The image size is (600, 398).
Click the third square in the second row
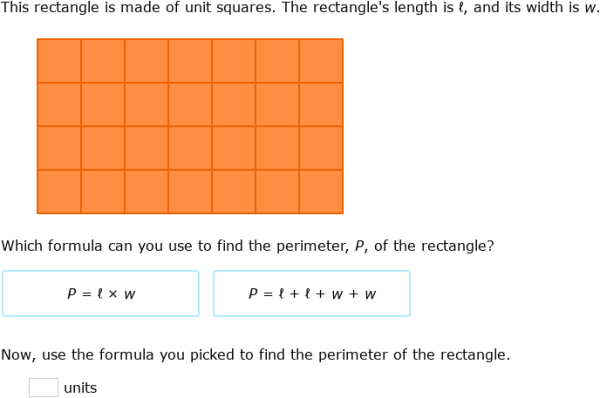146,104
